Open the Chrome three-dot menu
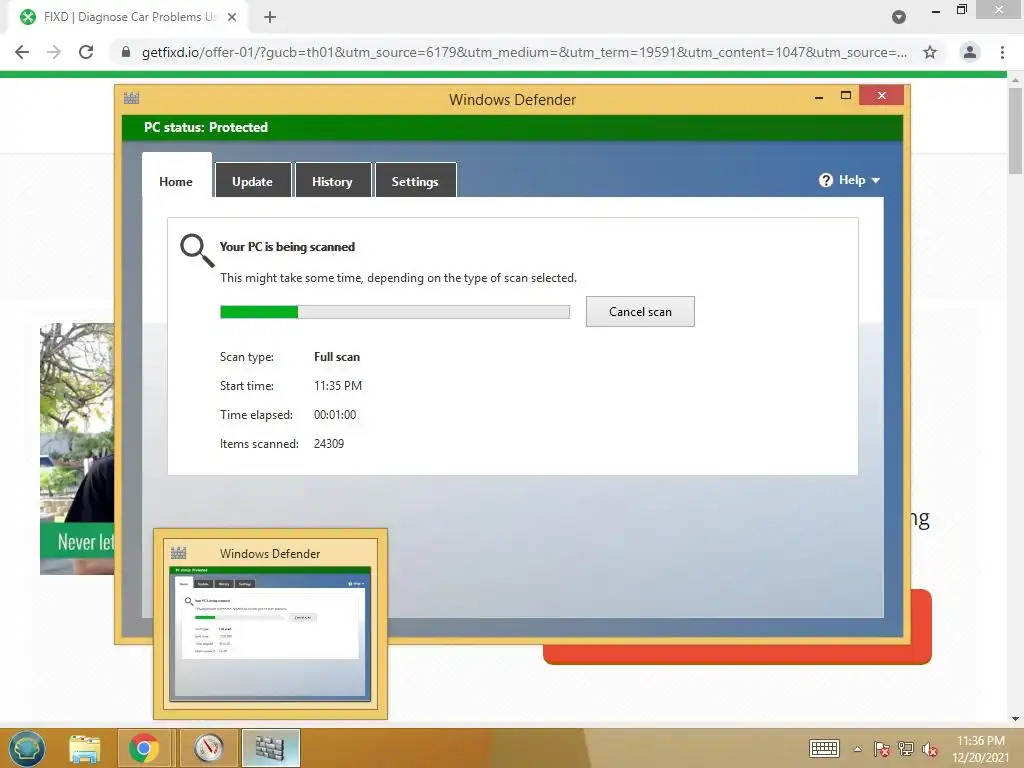Screen dimensions: 1024x768 coord(1002,52)
